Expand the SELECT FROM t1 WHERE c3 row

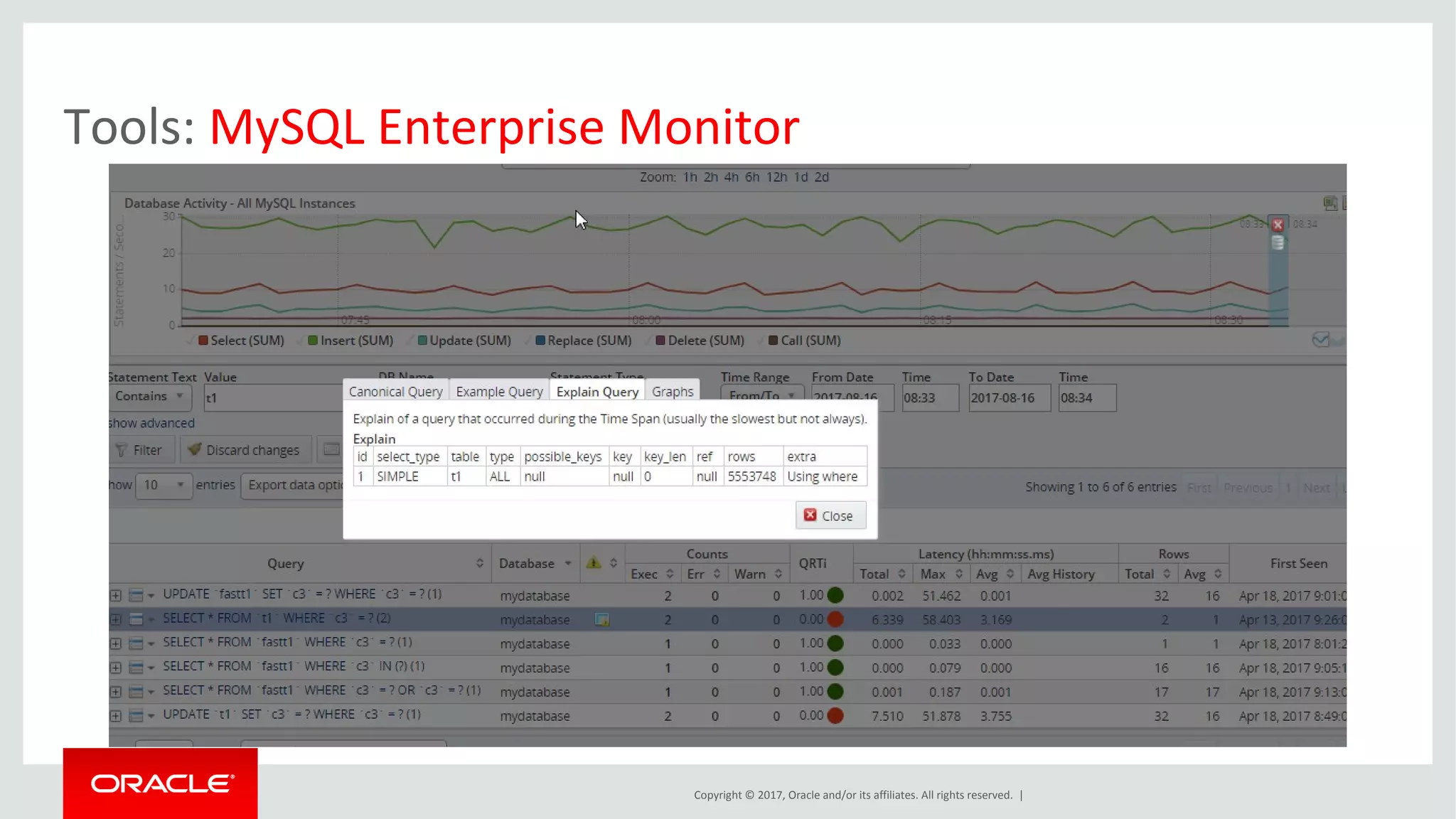pos(116,619)
